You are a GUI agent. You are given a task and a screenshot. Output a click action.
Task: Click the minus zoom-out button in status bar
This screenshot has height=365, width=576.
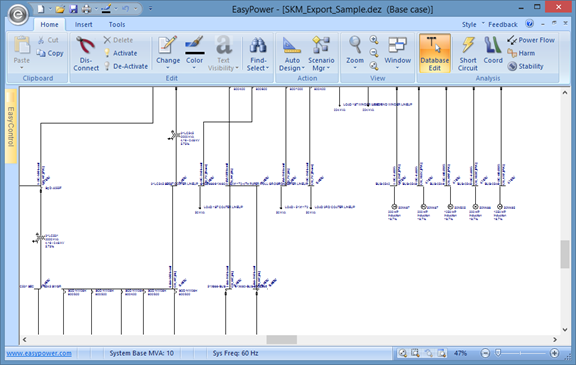tap(485, 353)
